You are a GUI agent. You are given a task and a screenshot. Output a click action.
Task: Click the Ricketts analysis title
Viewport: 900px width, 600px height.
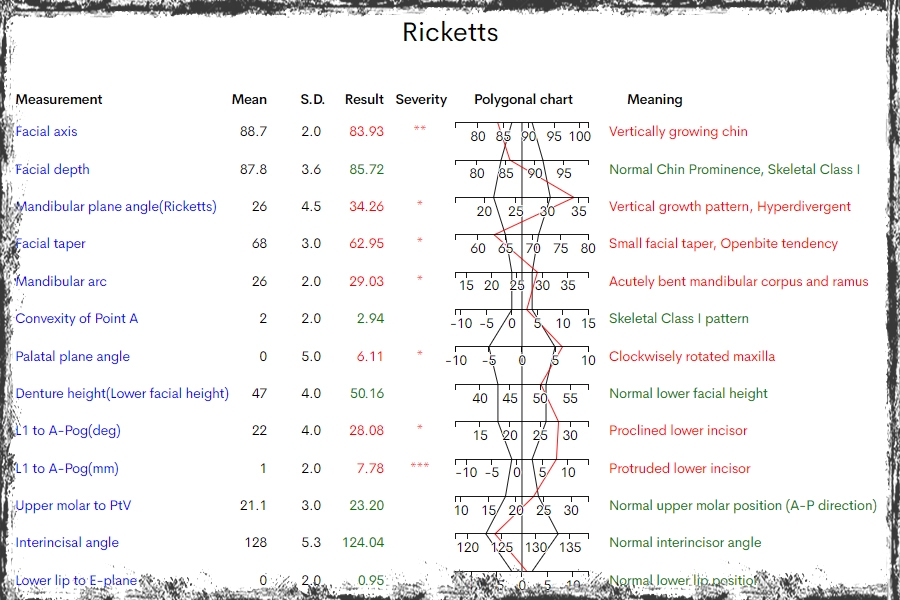pyautogui.click(x=450, y=32)
